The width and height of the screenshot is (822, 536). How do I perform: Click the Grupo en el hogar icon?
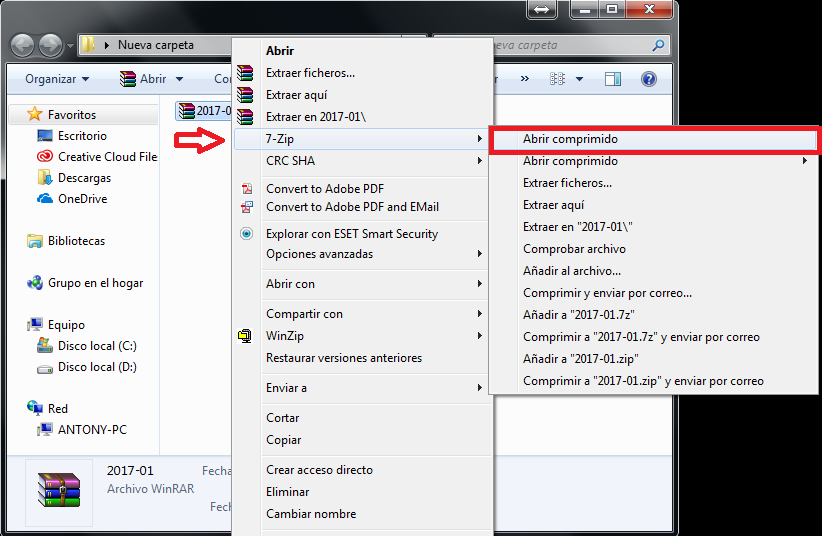click(x=35, y=283)
